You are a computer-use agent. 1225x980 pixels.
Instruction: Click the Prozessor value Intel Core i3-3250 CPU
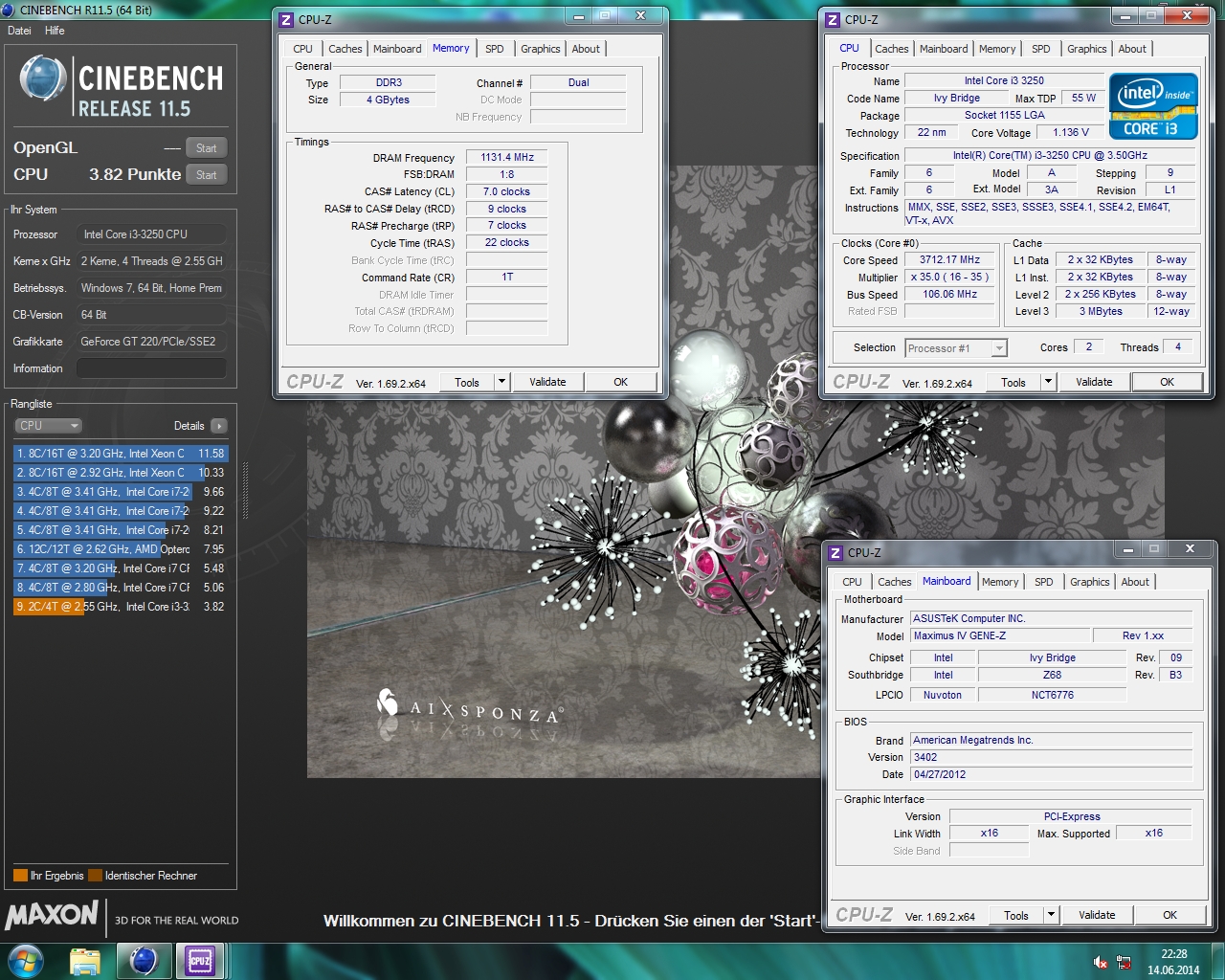click(151, 234)
